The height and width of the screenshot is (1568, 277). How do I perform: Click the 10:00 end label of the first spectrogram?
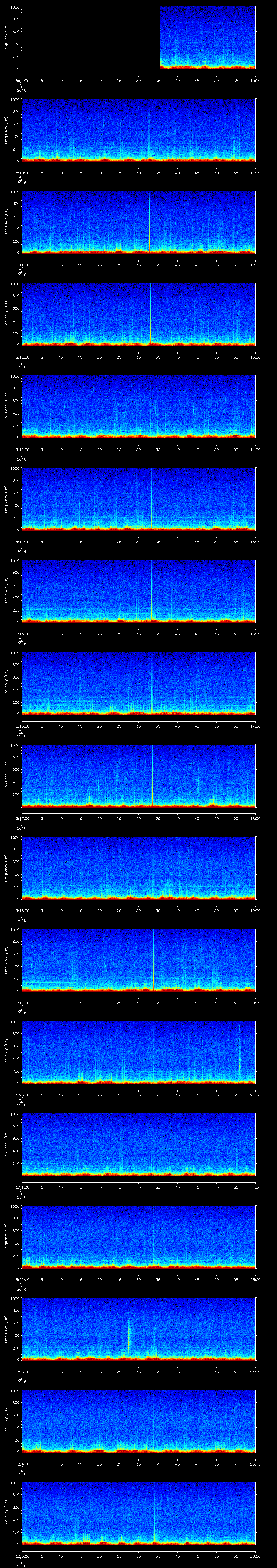(x=255, y=80)
